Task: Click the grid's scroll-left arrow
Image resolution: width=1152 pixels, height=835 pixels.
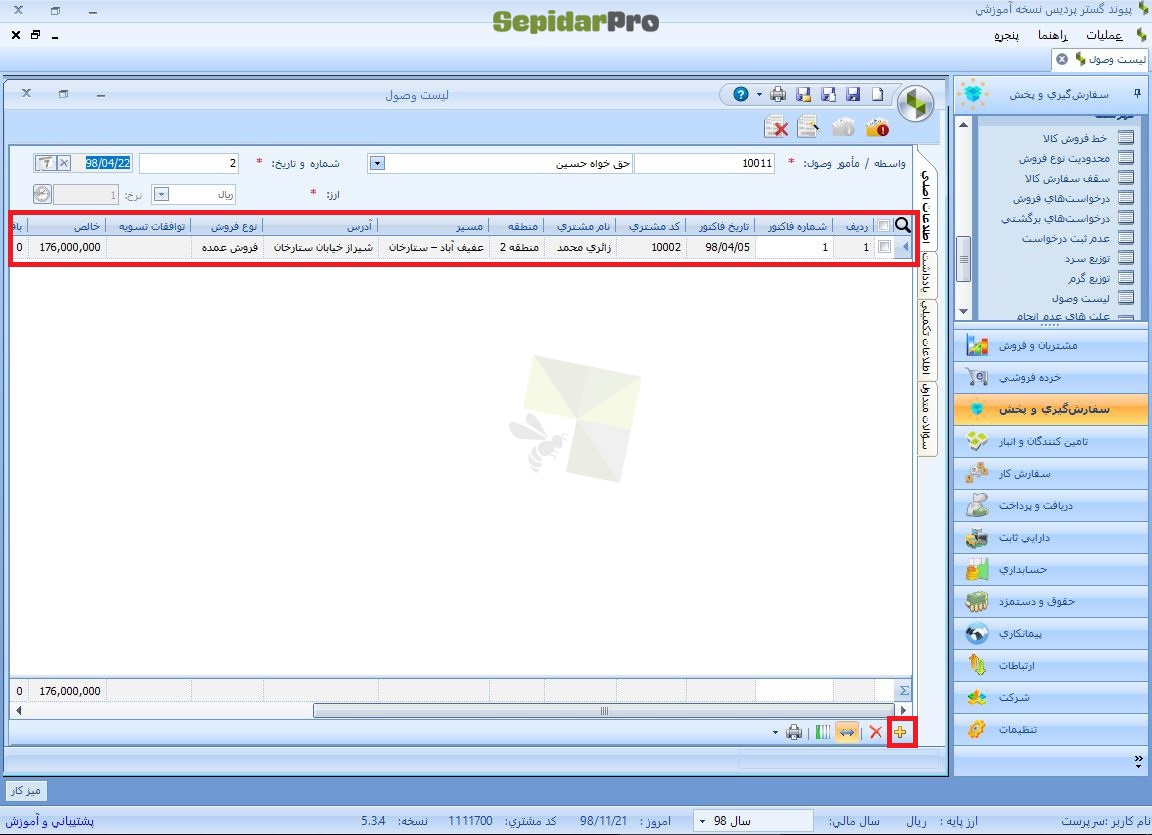Action: pos(18,710)
